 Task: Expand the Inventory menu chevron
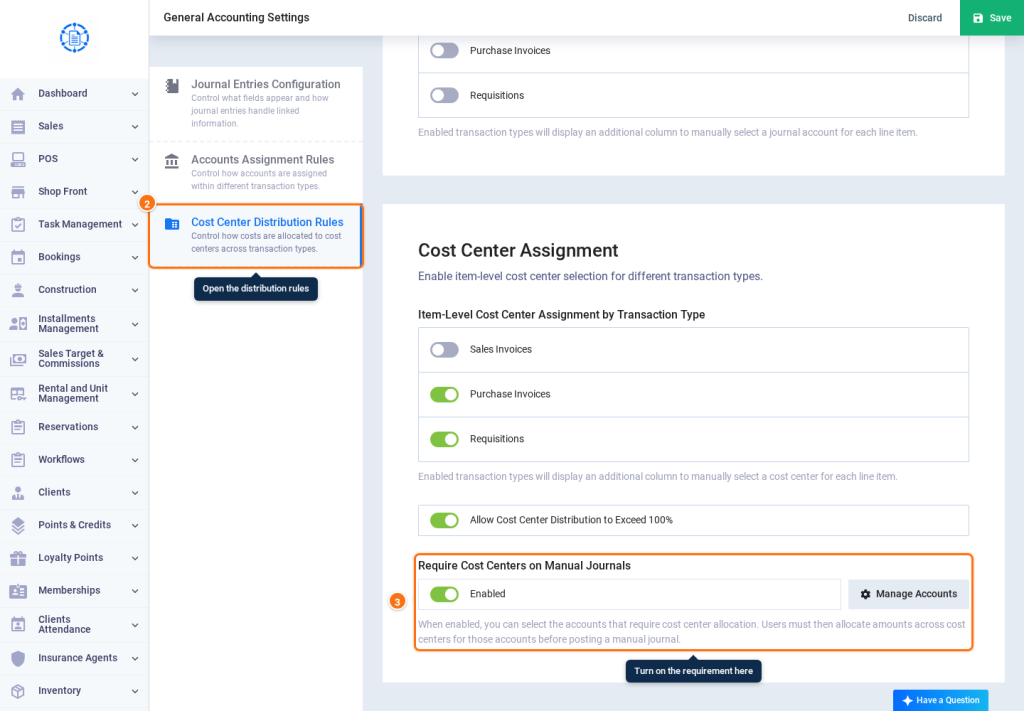pos(135,691)
